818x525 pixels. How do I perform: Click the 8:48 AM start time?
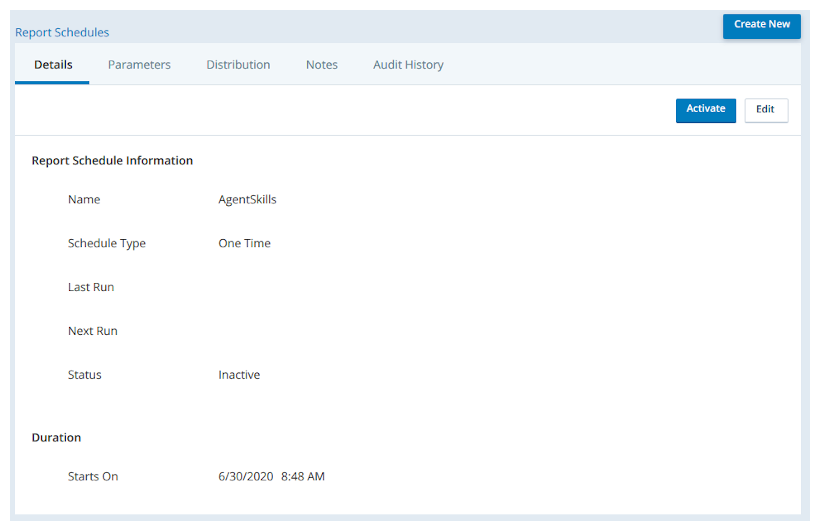(303, 476)
